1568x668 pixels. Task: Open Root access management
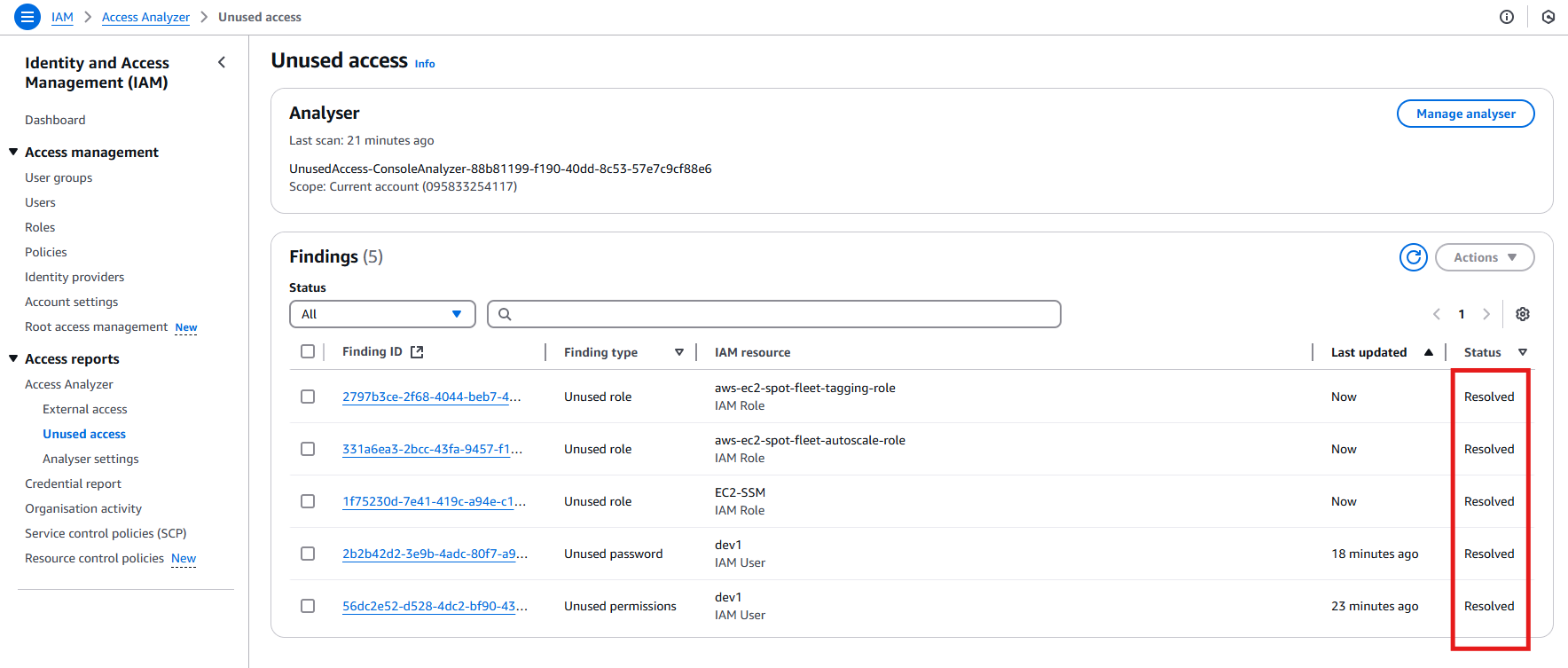pos(96,326)
